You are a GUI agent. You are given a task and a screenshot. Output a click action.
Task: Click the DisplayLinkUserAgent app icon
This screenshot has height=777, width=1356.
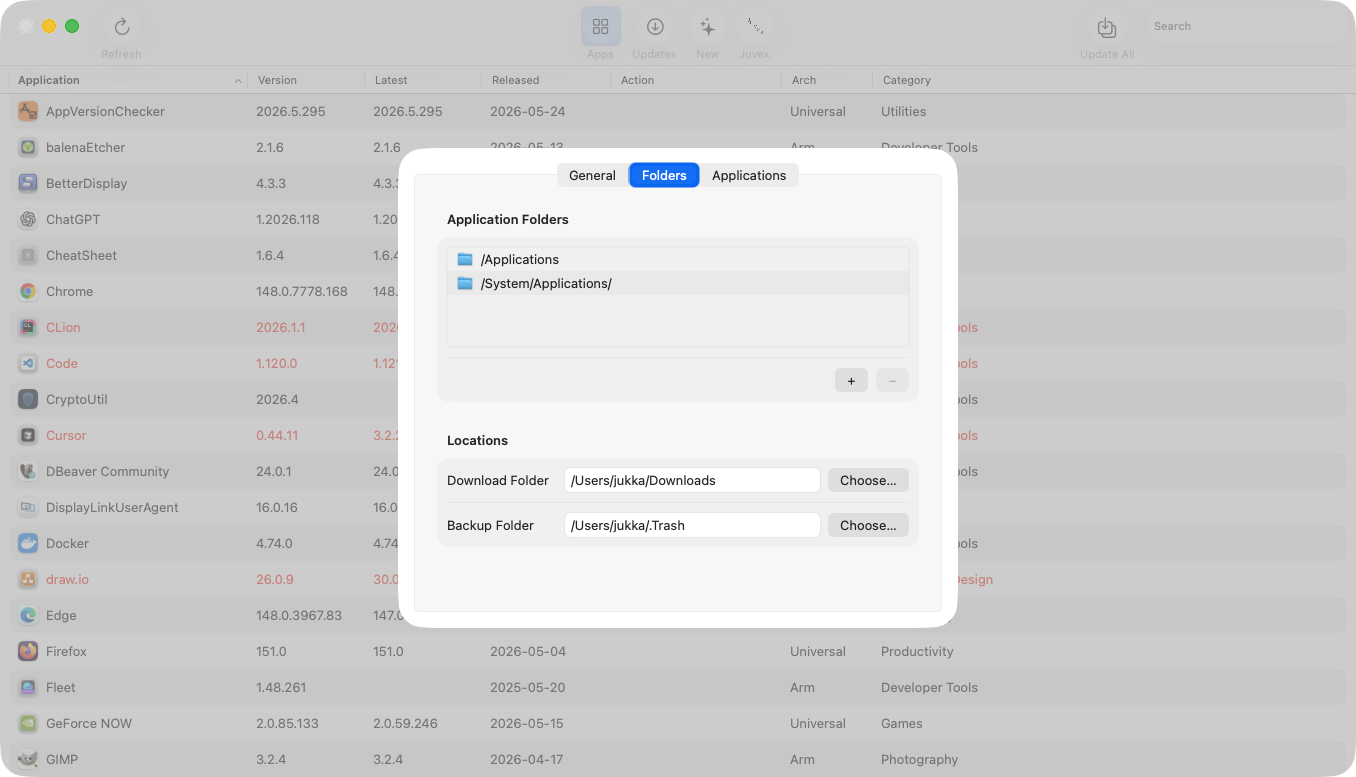coord(28,507)
